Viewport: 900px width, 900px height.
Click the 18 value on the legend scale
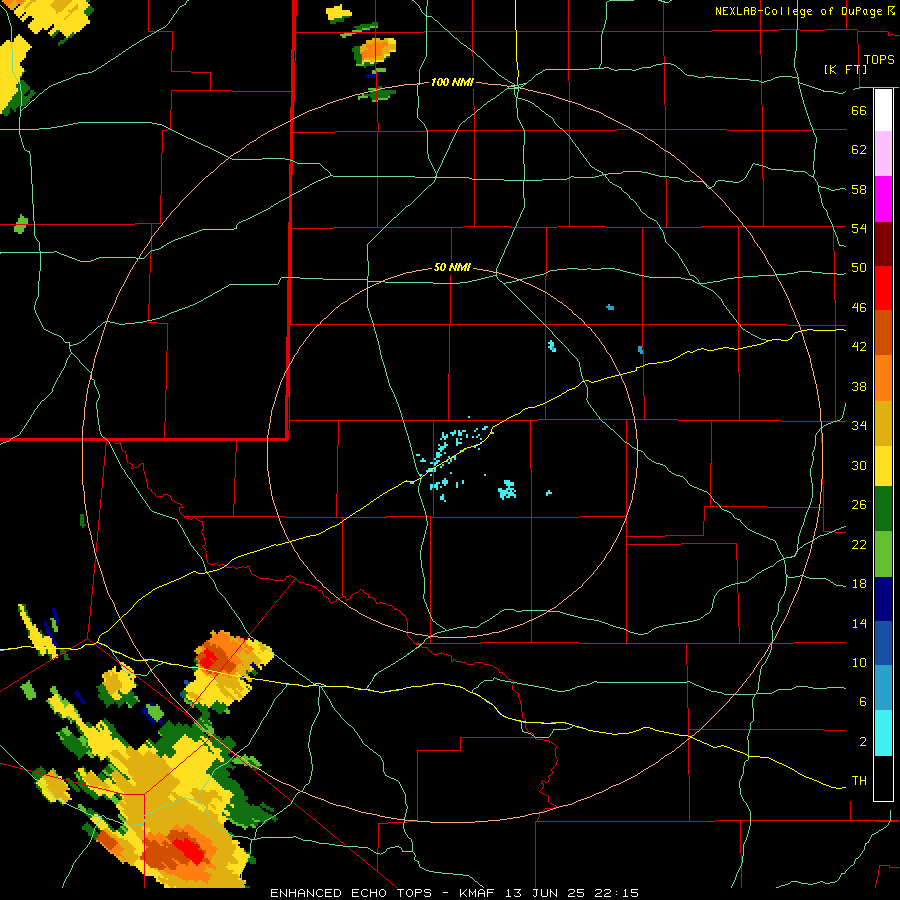coord(859,584)
